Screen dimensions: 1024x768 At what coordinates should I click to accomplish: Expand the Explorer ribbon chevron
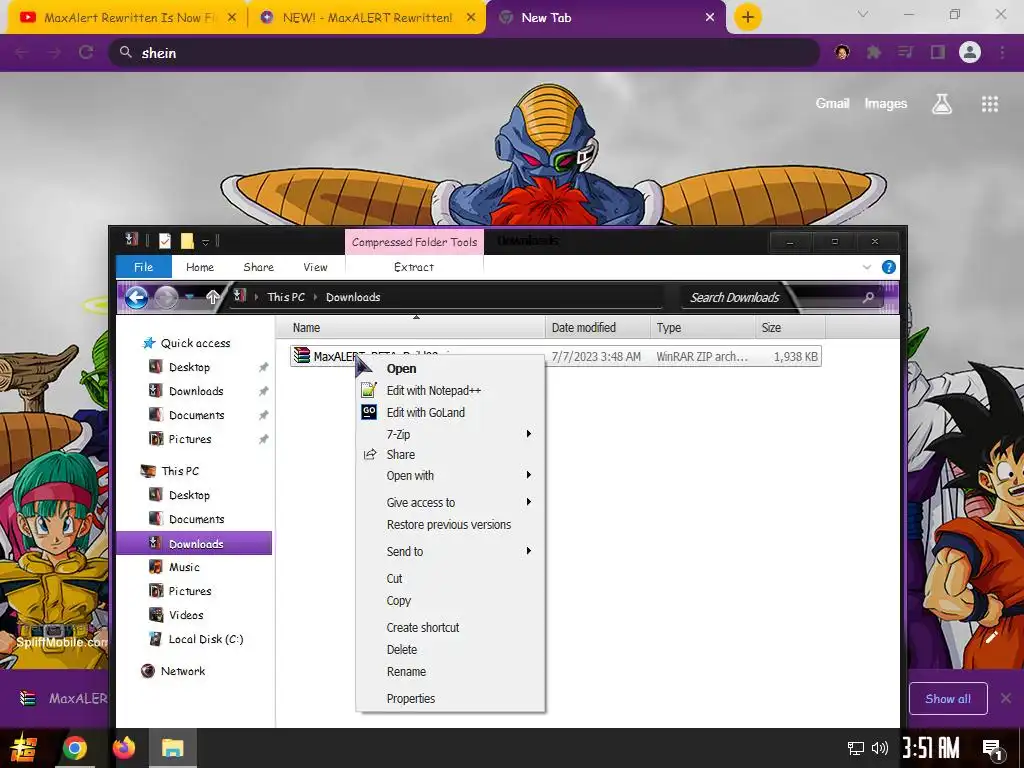(867, 267)
